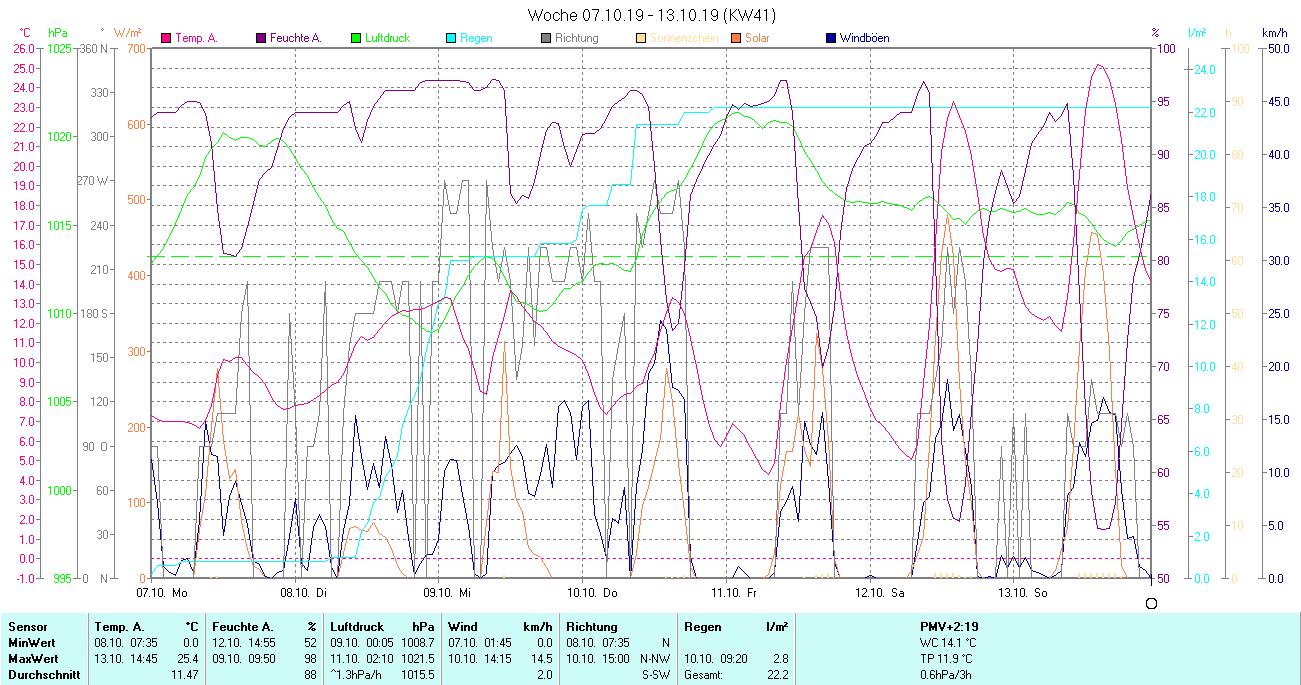Click the green Luftdruck legend swatch
This screenshot has height=685, width=1301.
click(x=356, y=38)
